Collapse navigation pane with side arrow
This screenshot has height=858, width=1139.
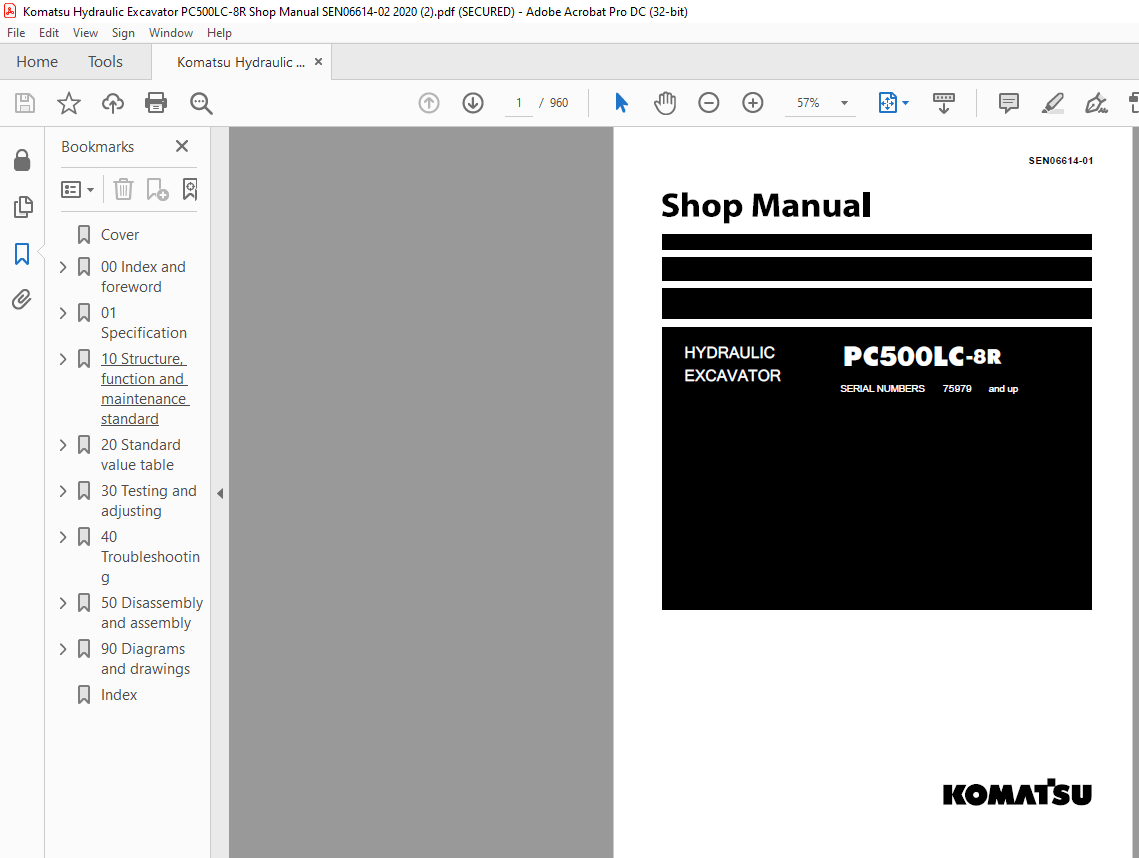[x=219, y=493]
